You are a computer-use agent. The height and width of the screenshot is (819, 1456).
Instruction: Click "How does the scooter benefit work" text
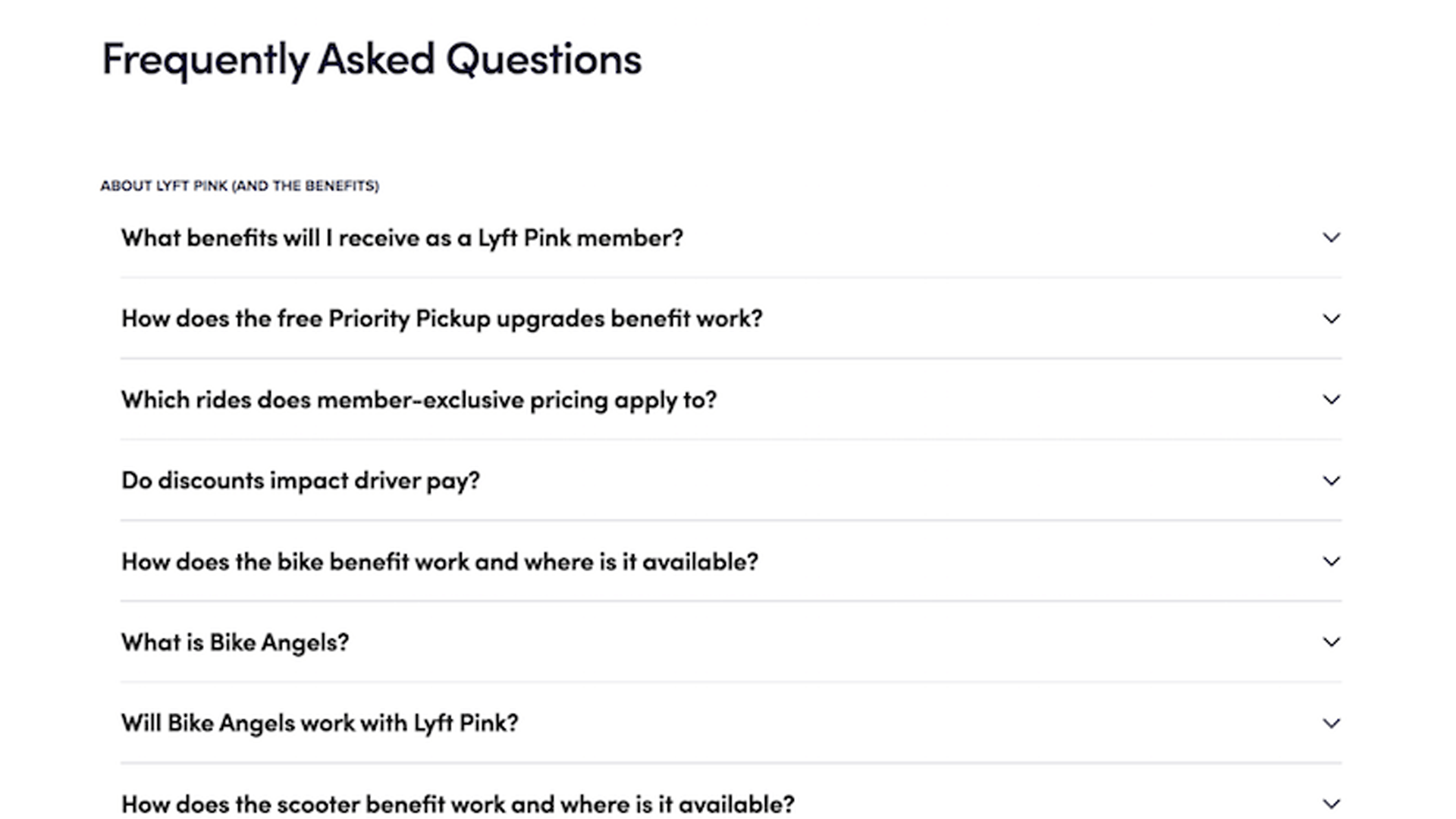tap(457, 804)
